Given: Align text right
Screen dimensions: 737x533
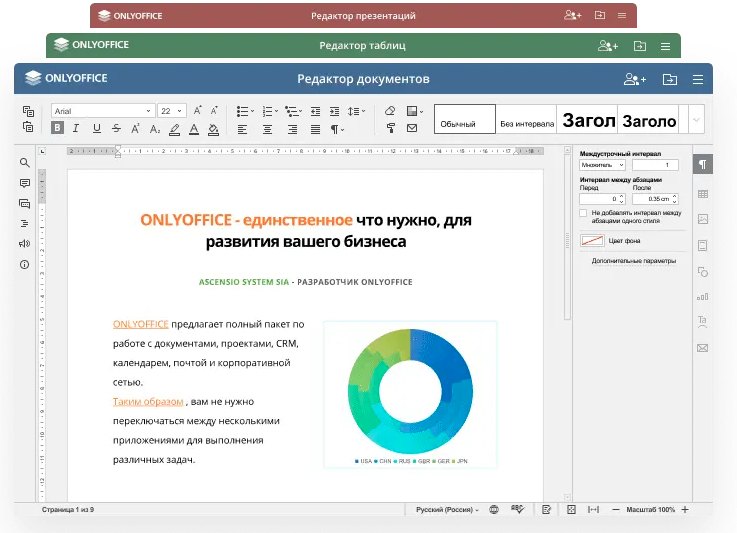Looking at the screenshot, I should point(292,129).
